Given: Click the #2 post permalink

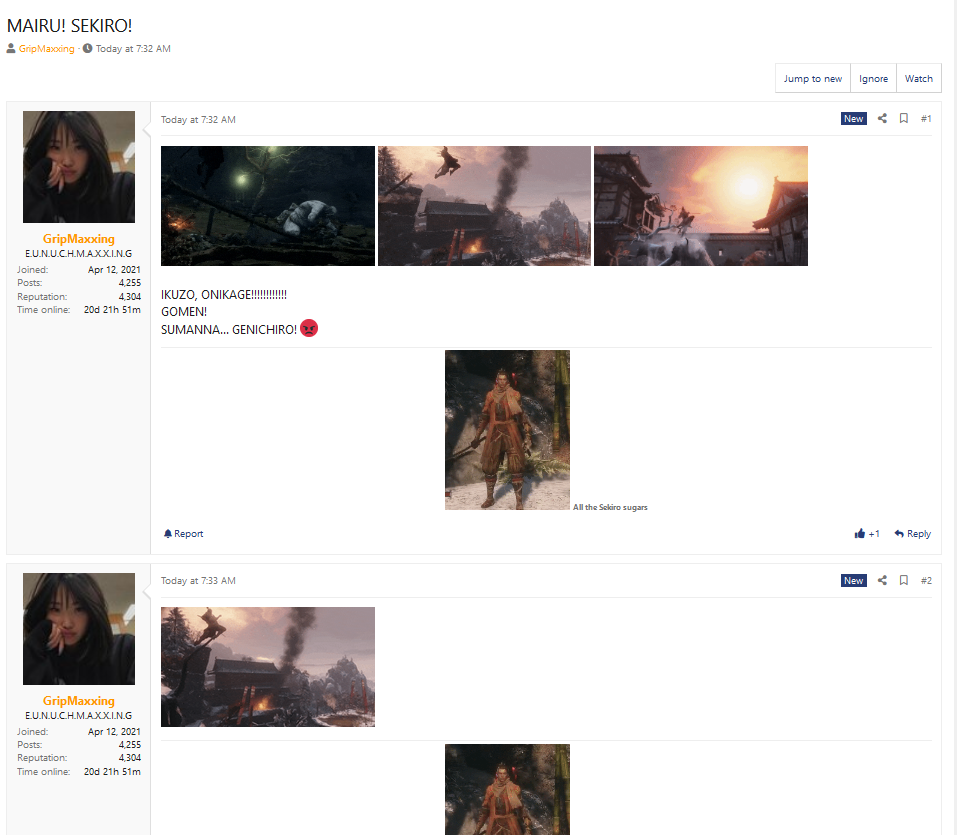Looking at the screenshot, I should (x=926, y=580).
